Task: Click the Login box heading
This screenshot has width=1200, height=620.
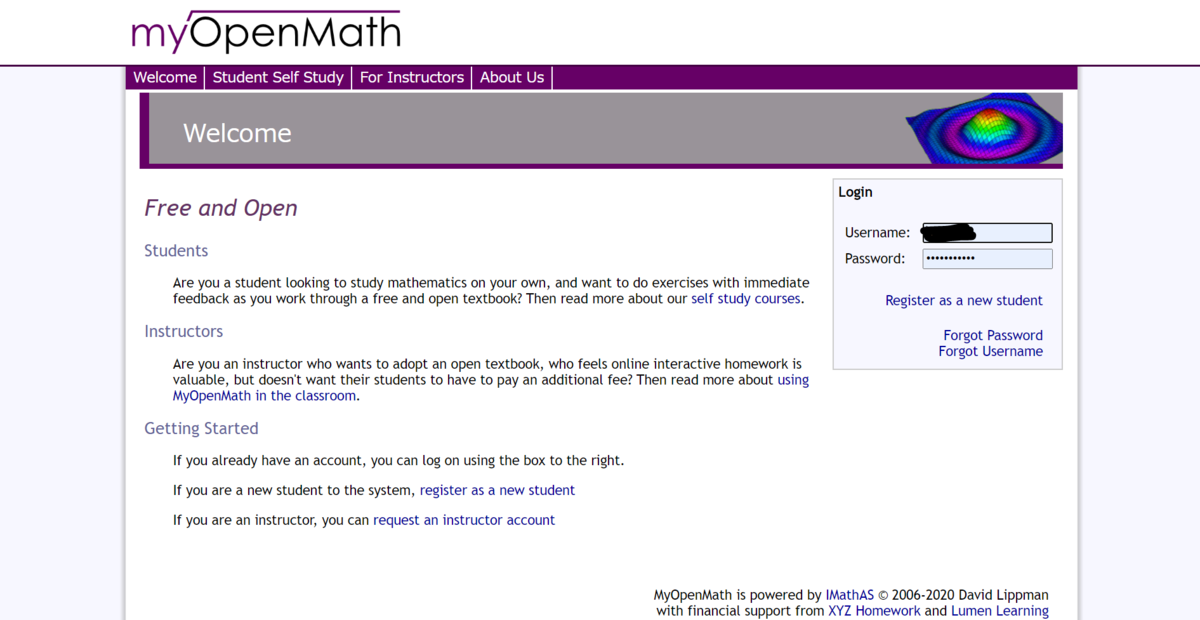Action: coord(855,192)
